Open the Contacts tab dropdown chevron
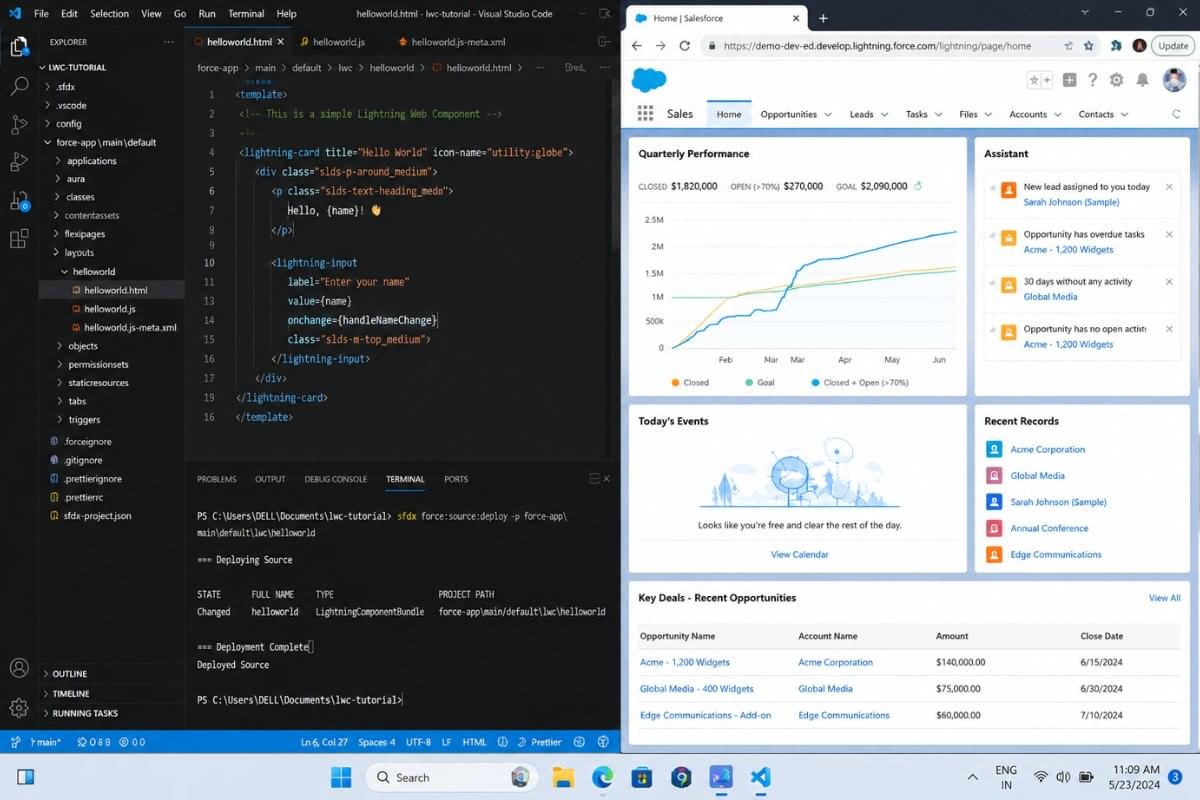The image size is (1200, 800). pyautogui.click(x=1125, y=115)
